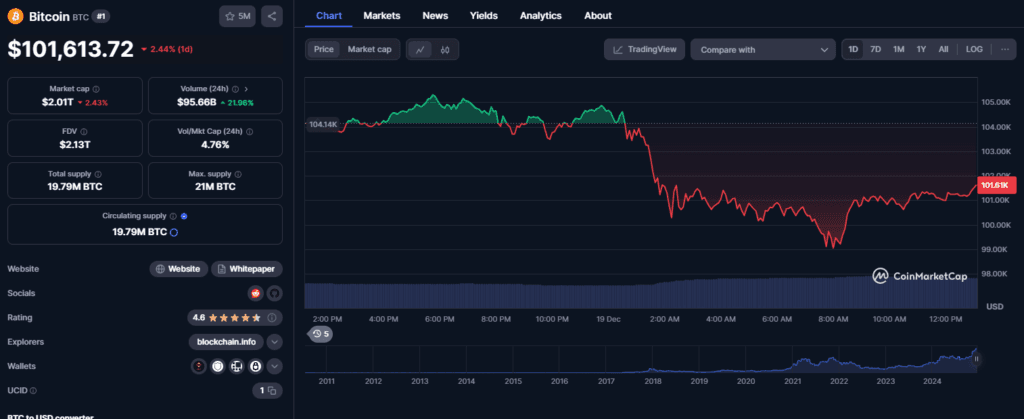The width and height of the screenshot is (1024, 419).
Task: Open the TradingView chart button
Action: 645,49
